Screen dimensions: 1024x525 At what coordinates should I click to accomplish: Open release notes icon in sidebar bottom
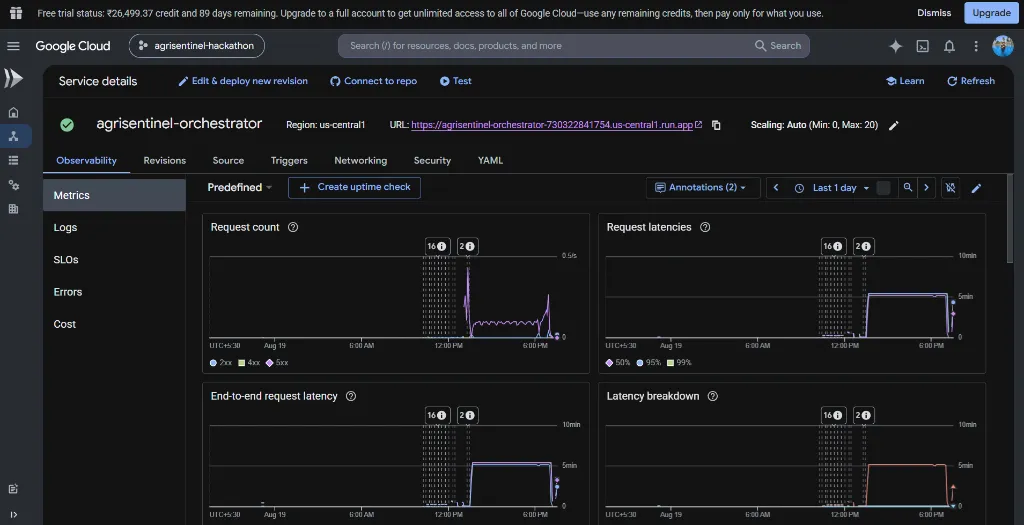click(13, 489)
